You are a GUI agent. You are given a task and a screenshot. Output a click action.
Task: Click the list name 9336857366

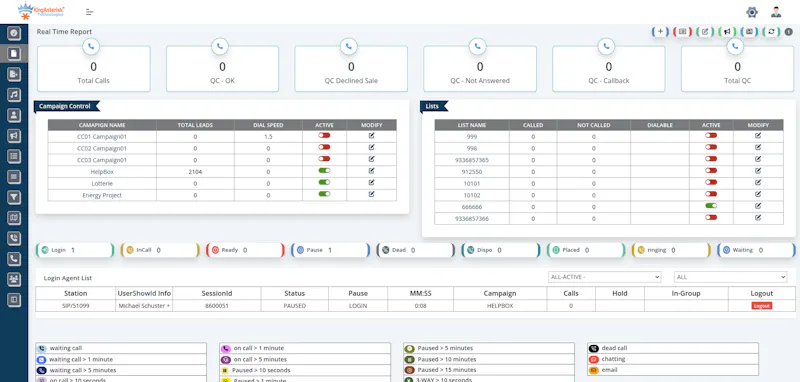click(x=471, y=218)
